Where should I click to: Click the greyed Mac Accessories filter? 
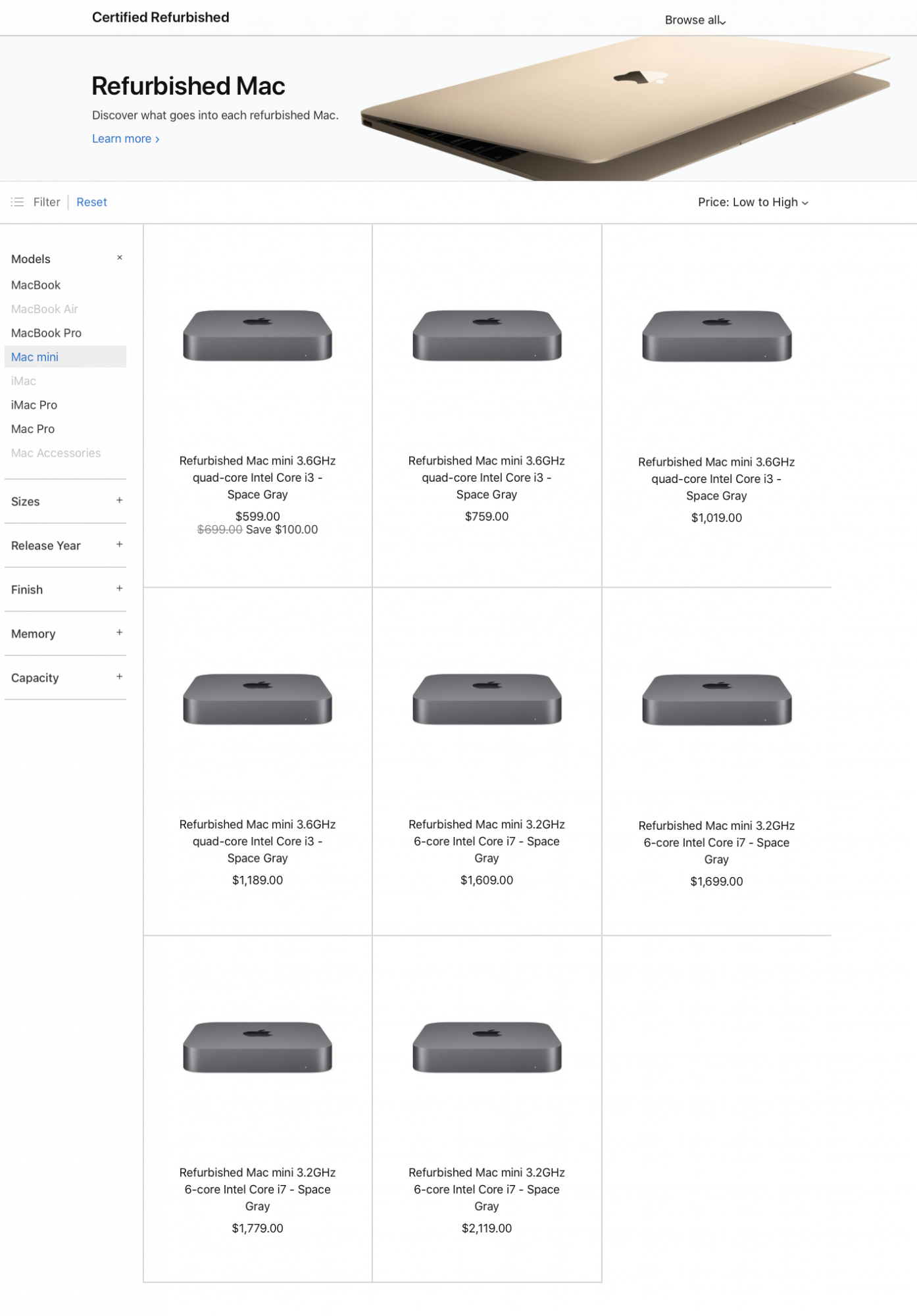56,453
